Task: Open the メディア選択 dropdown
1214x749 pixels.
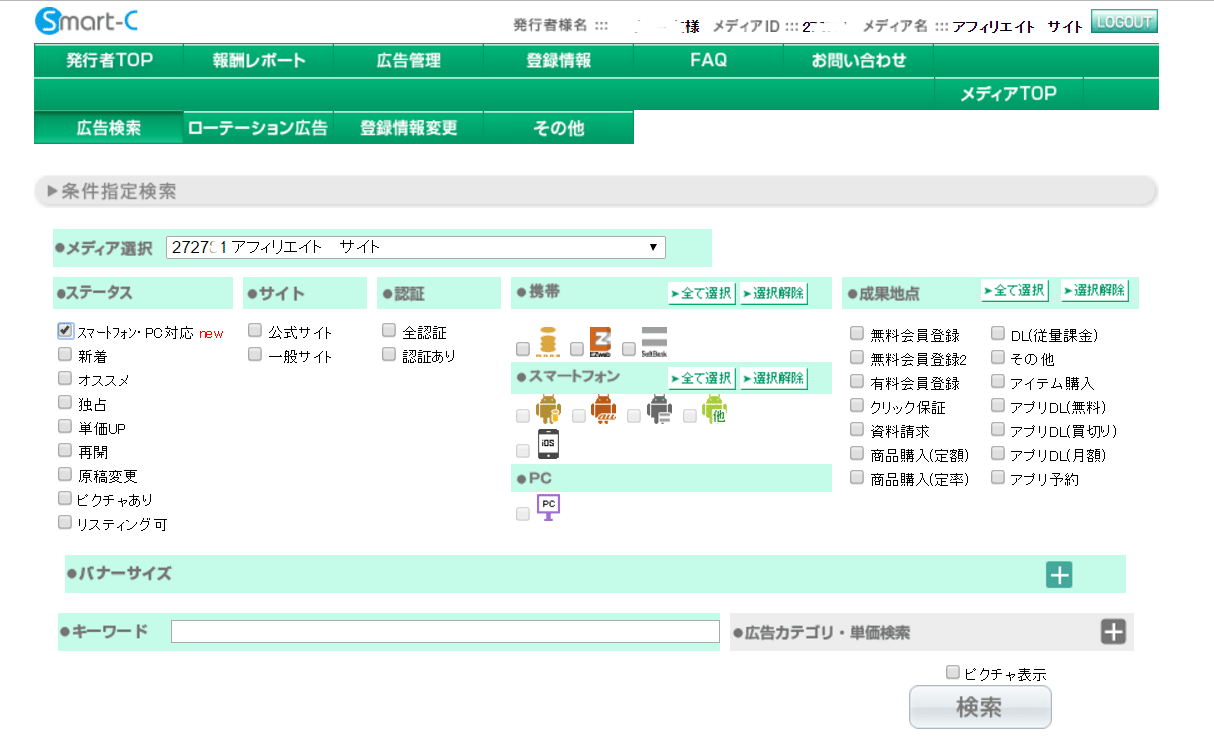Action: [x=415, y=247]
